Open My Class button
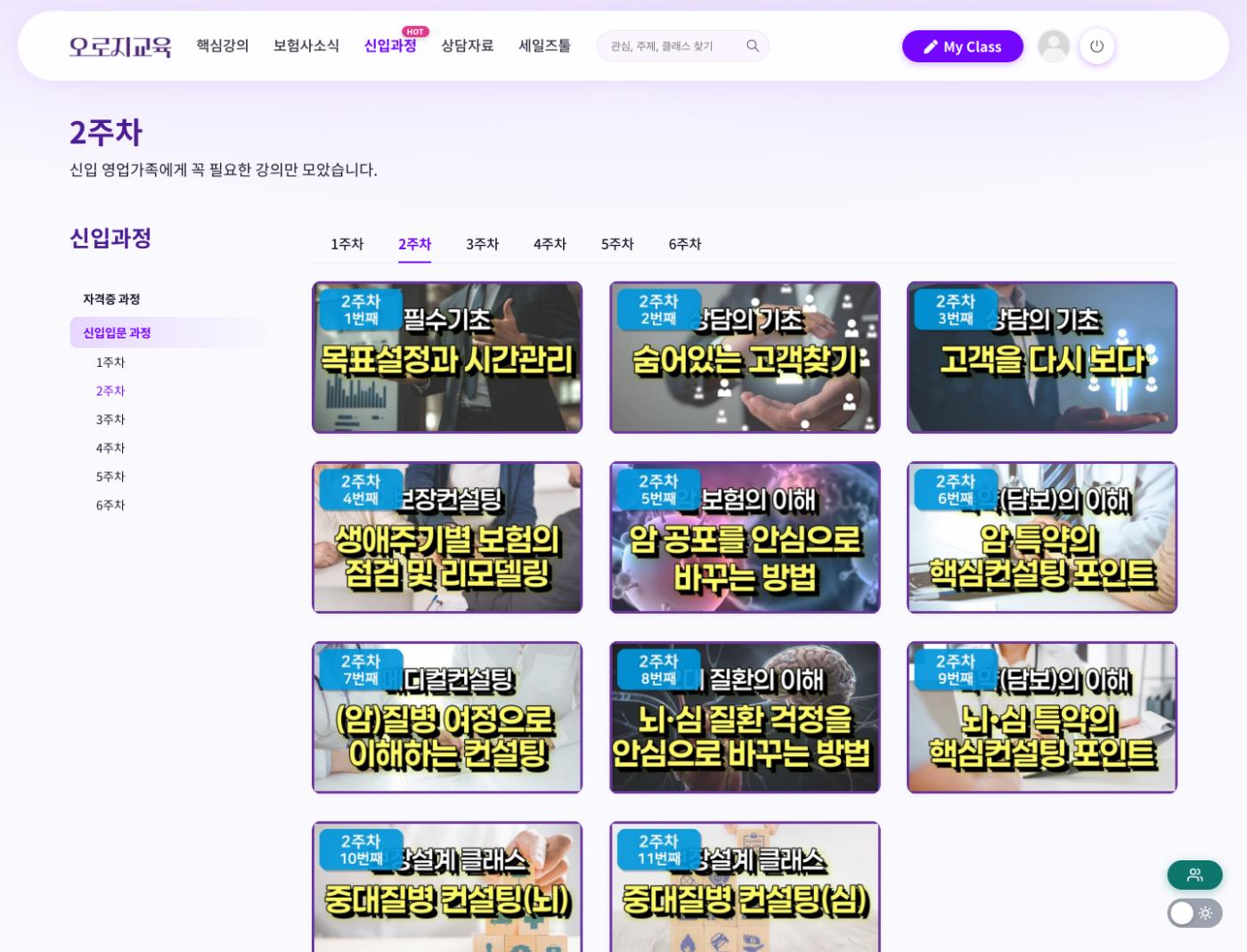 point(963,46)
